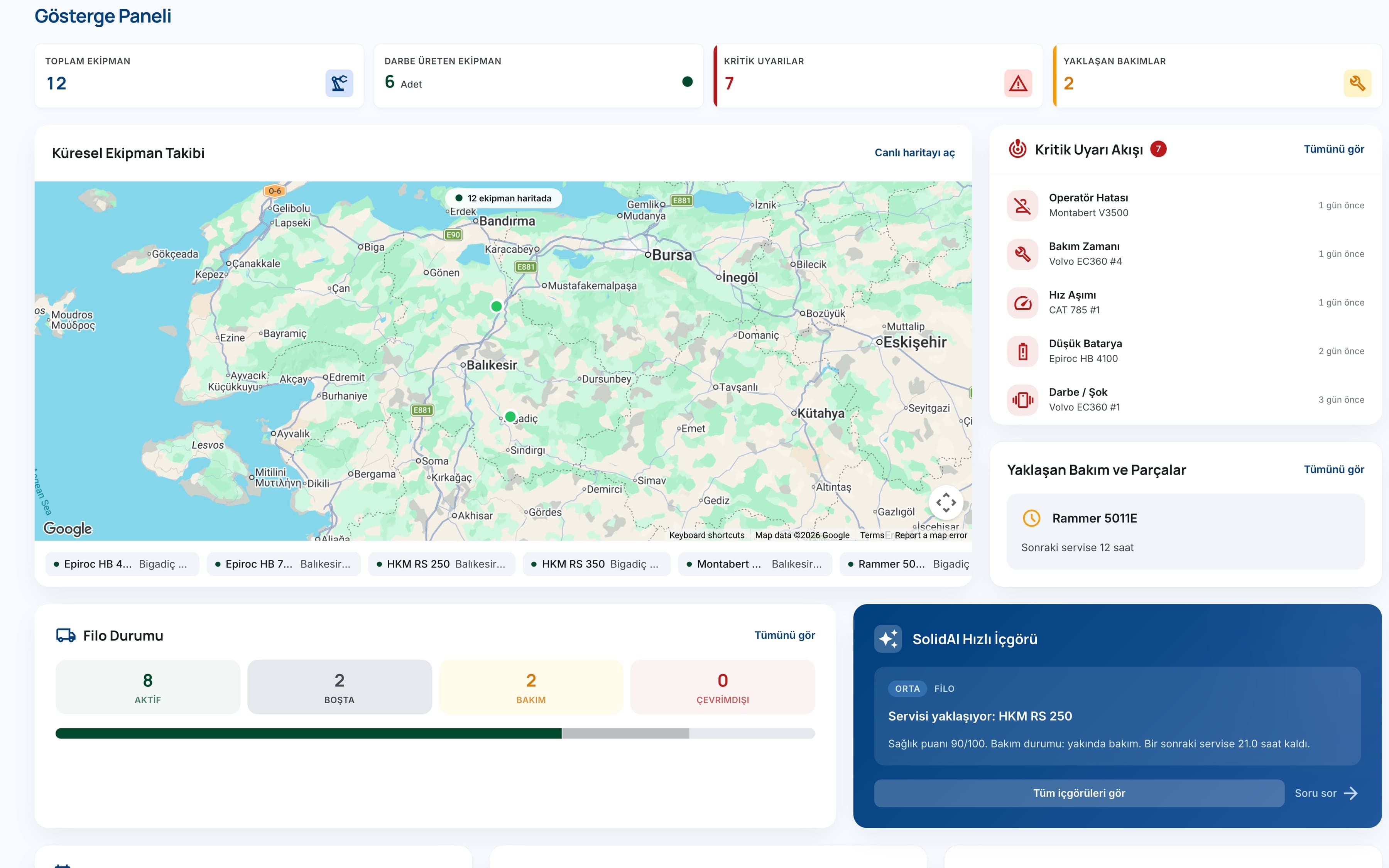
Task: Click the Google logo on the map
Action: (68, 528)
